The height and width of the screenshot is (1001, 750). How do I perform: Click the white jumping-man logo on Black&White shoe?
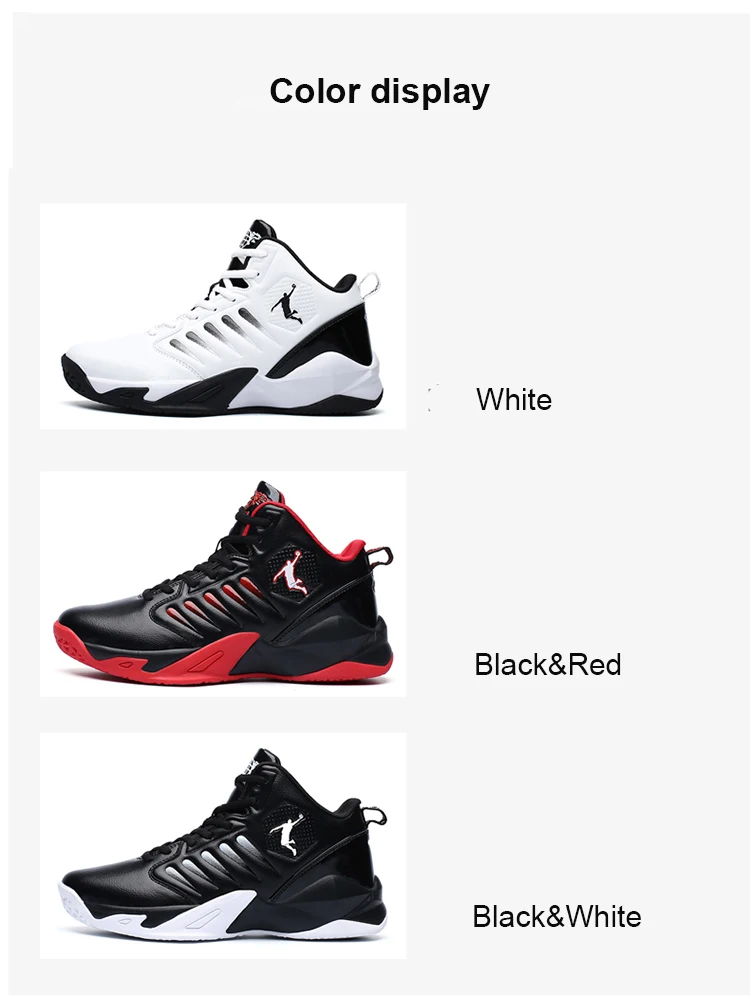click(285, 834)
